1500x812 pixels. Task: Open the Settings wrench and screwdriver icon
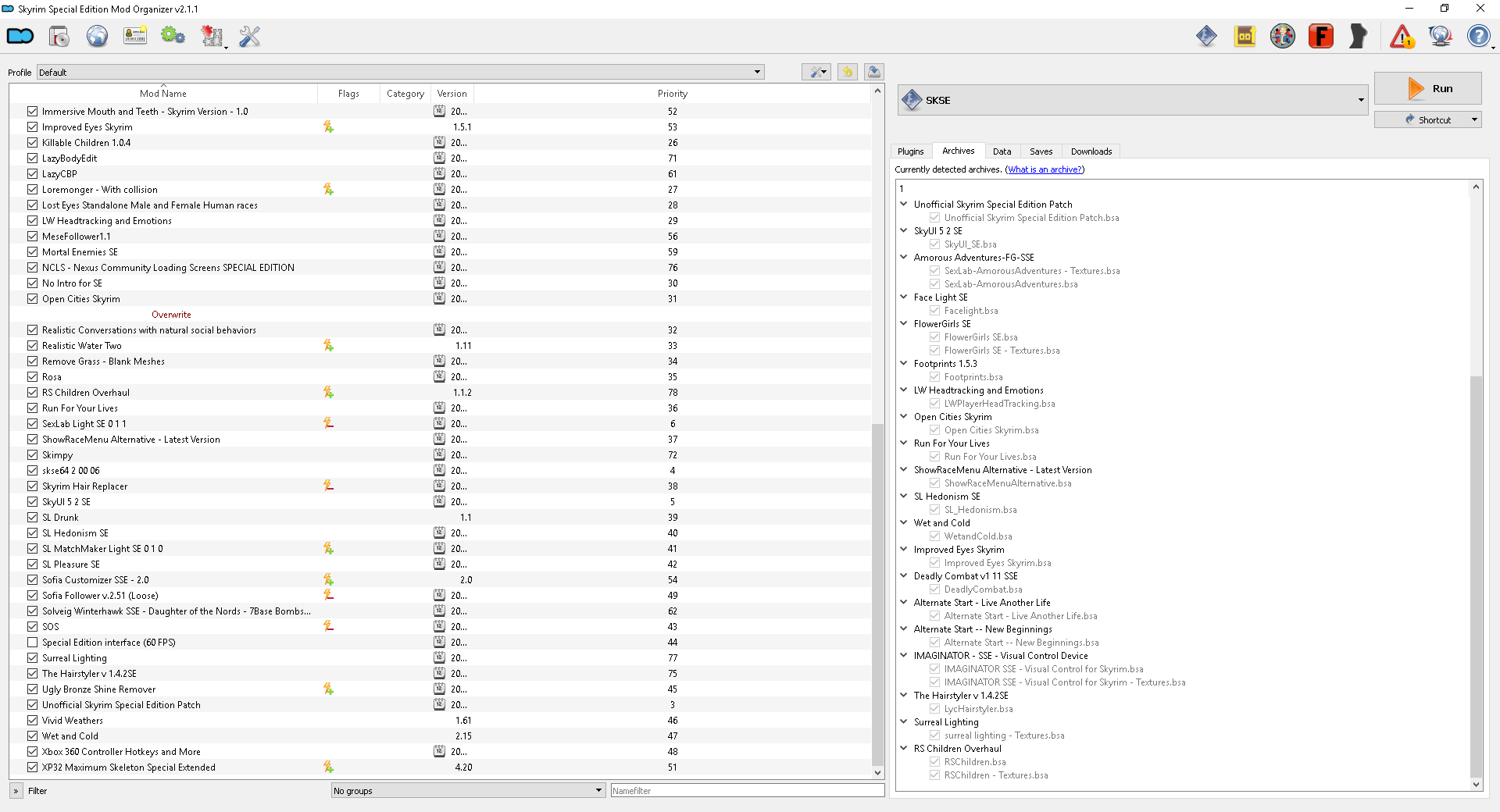point(249,36)
